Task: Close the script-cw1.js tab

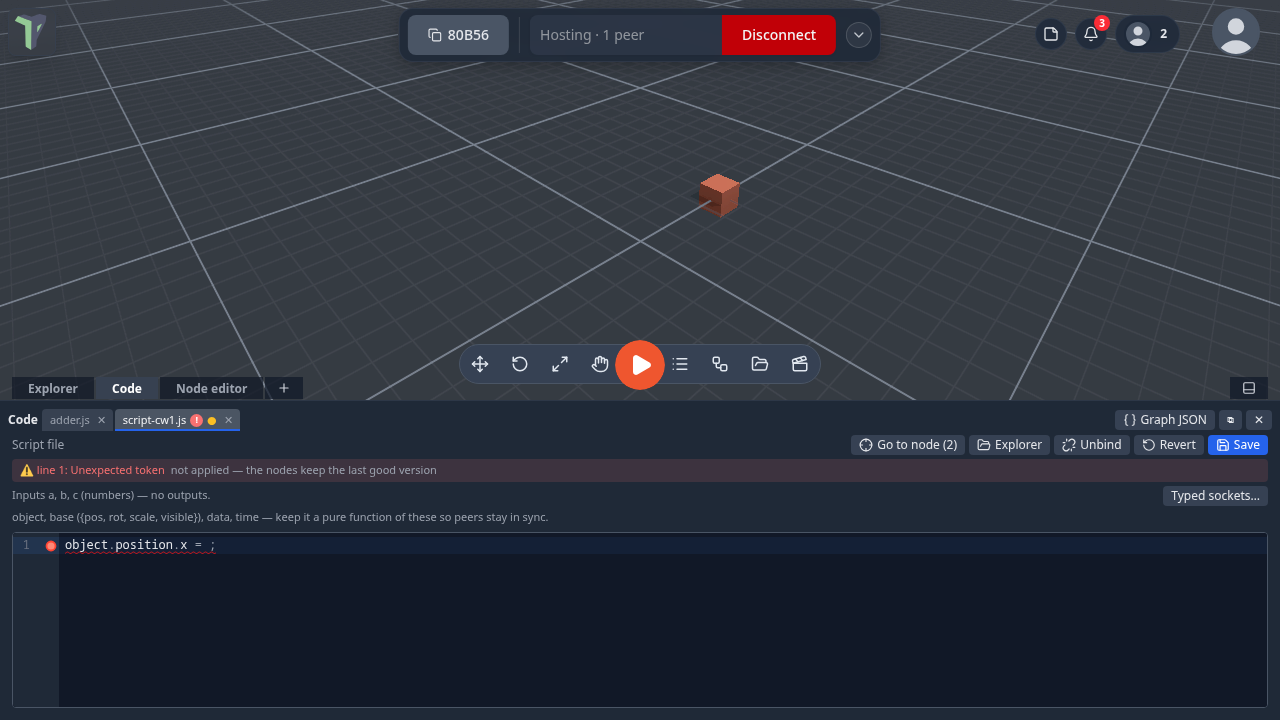Action: [x=228, y=420]
